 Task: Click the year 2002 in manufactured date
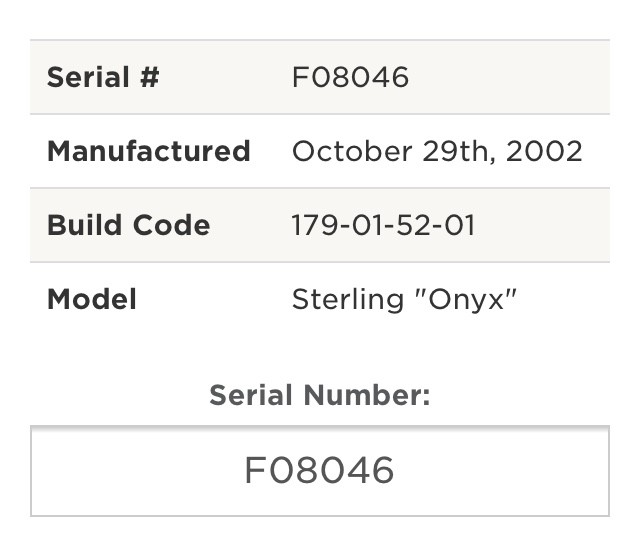544,151
